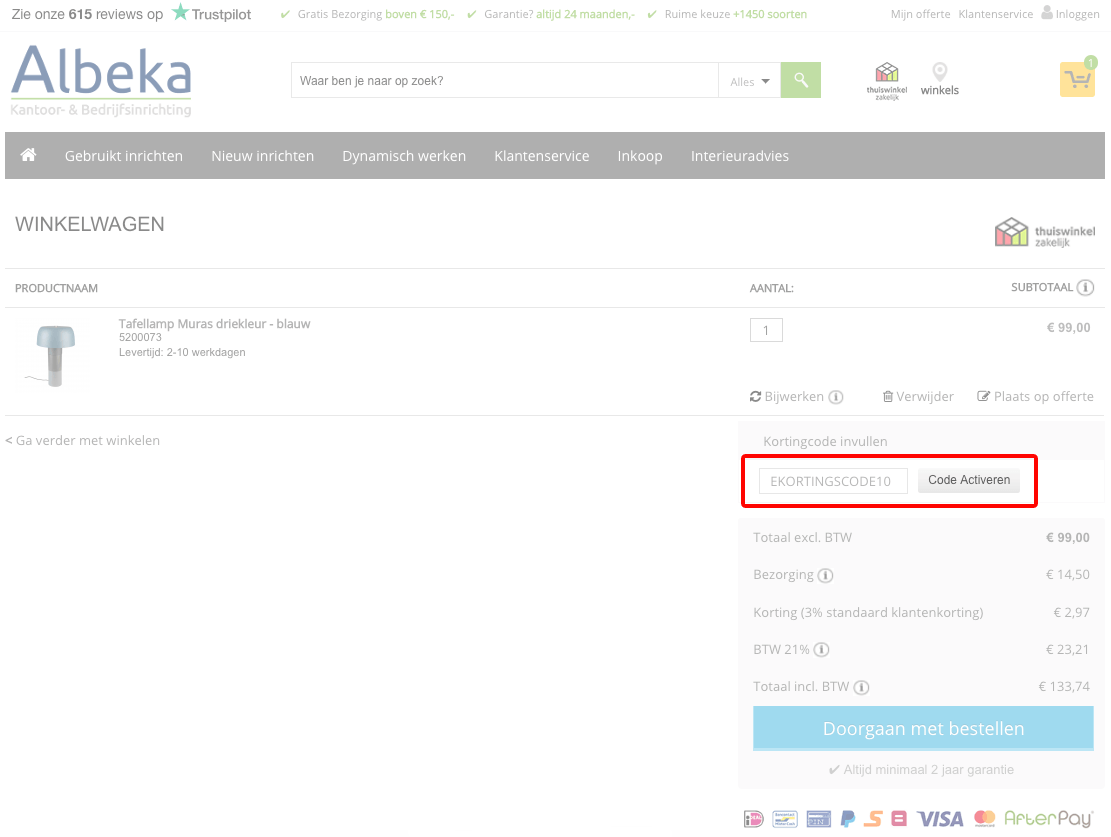Screen dimensions: 1111x837
Task: Click Plaats op offerte link
Action: point(1035,397)
